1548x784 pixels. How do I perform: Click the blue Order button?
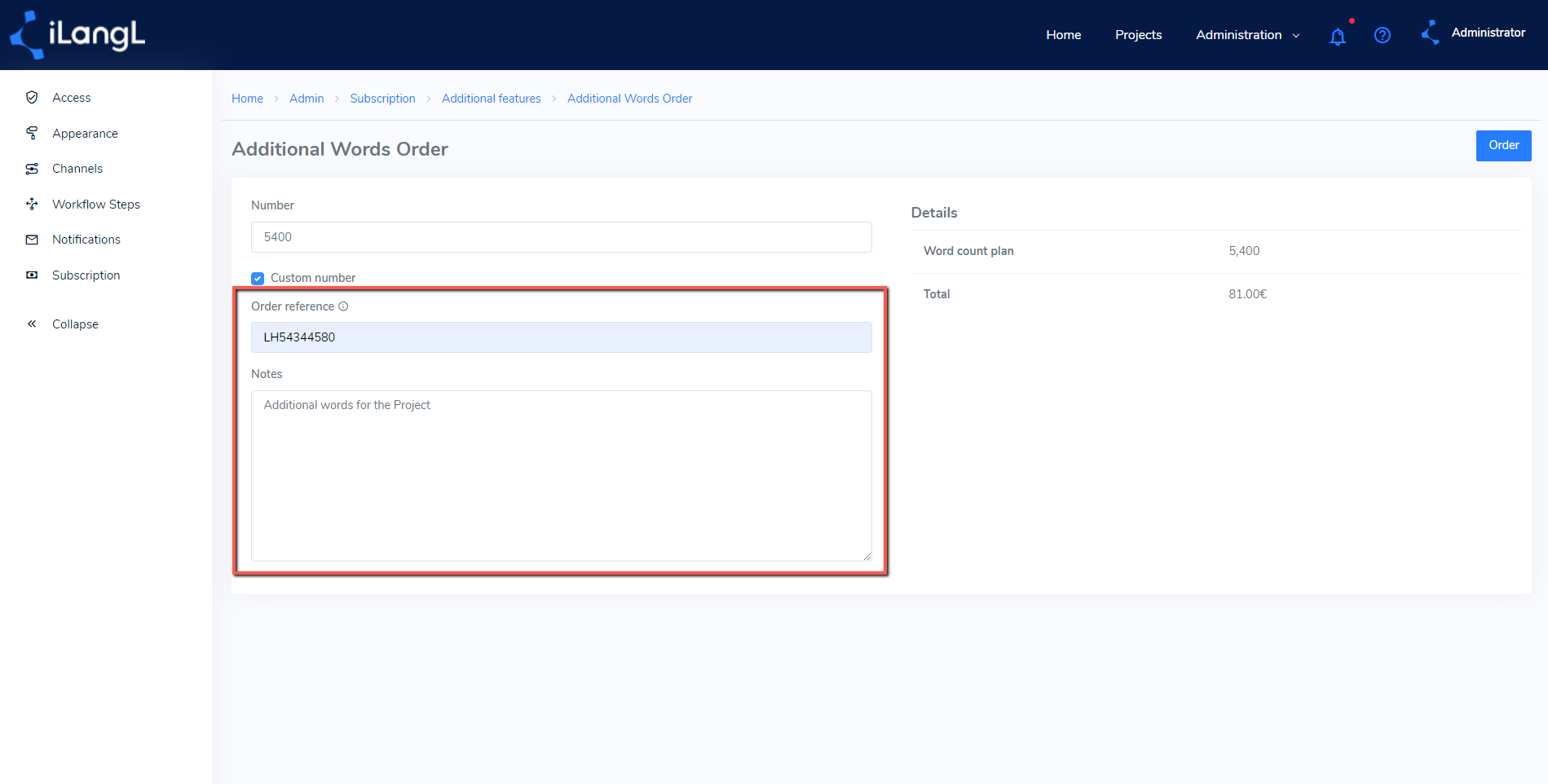pos(1503,145)
